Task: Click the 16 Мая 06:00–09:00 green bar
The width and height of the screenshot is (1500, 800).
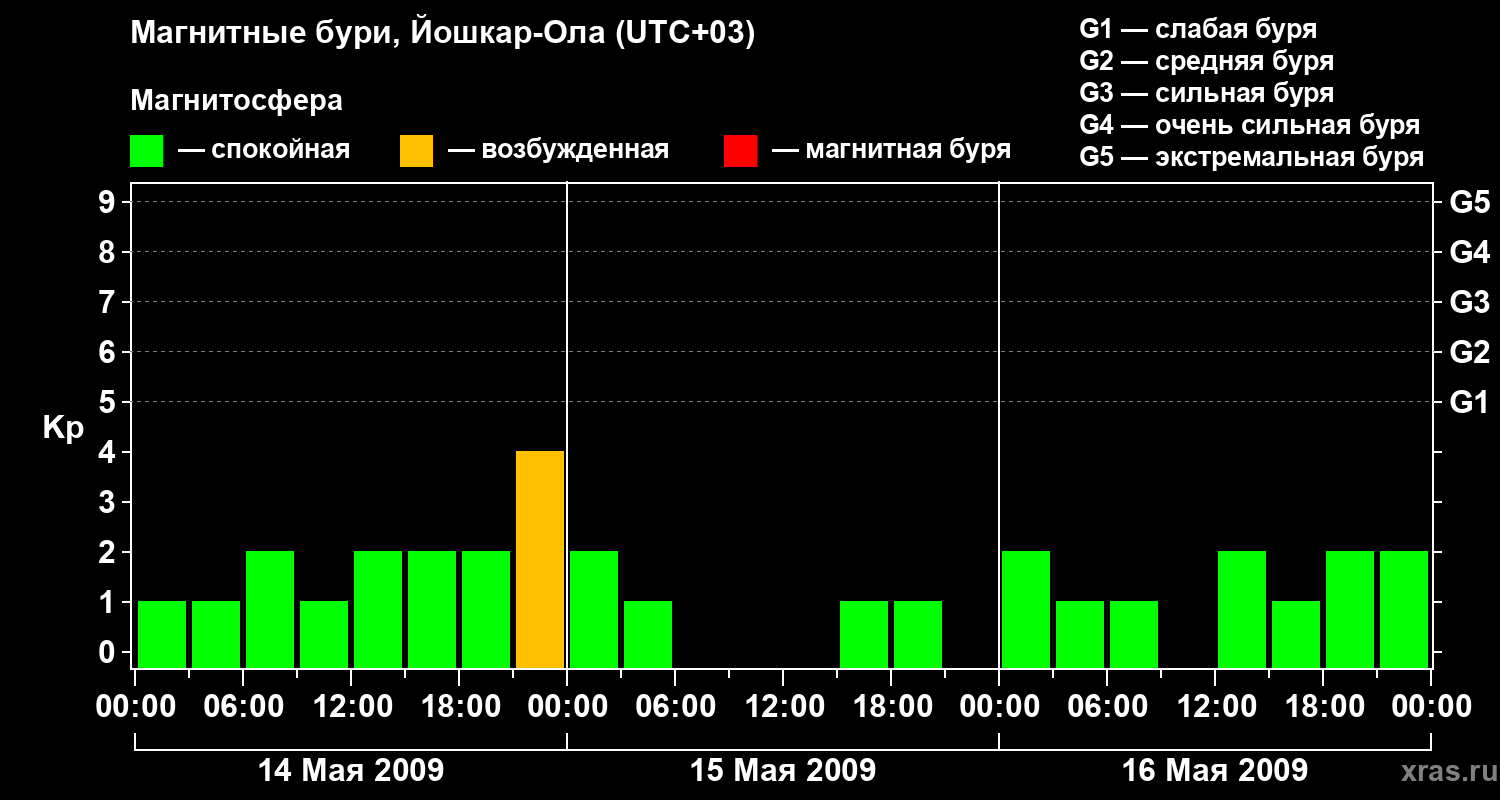Action: pos(1134,634)
